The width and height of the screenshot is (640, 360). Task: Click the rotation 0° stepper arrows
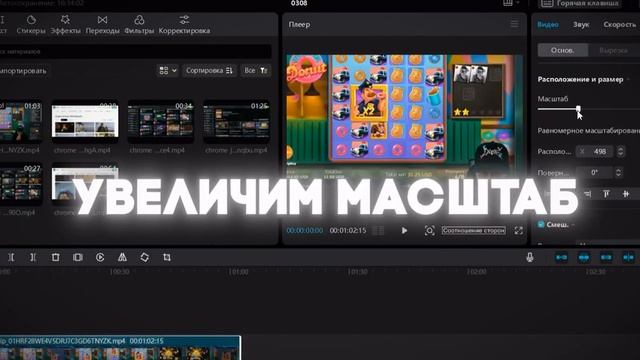(619, 173)
